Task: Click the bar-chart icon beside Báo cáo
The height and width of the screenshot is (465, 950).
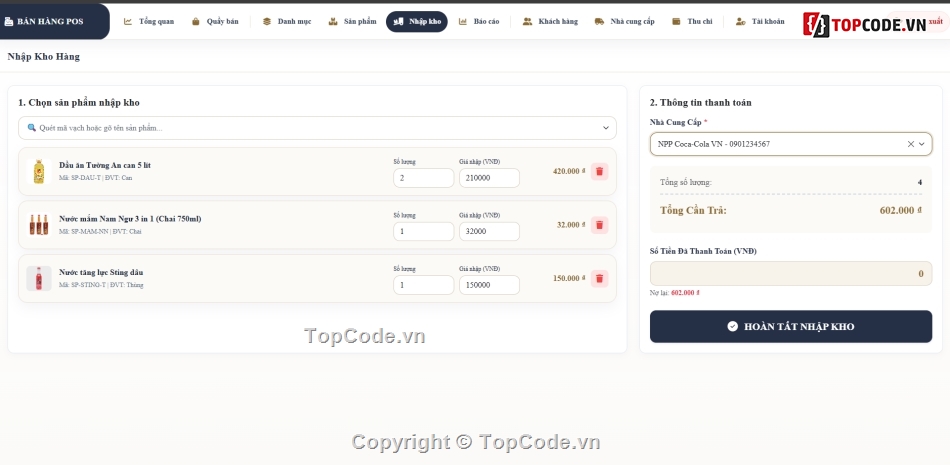Action: point(463,21)
